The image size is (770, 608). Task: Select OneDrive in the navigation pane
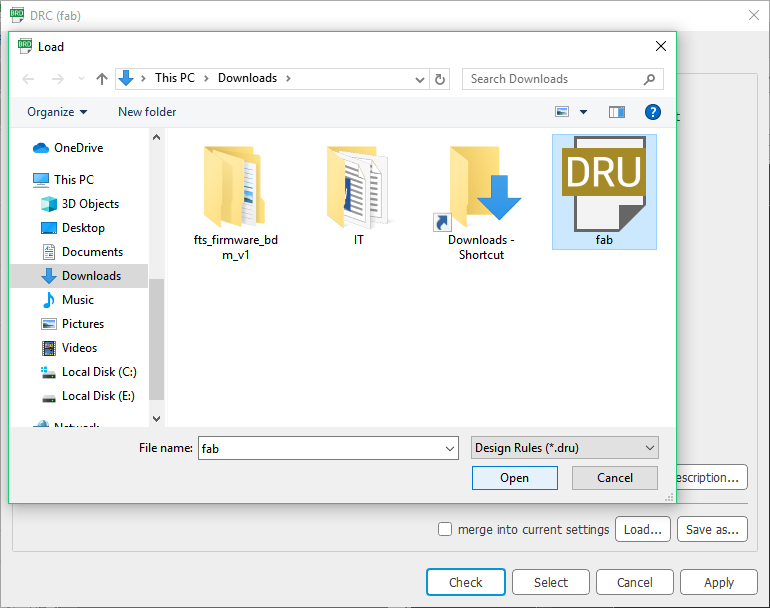pyautogui.click(x=68, y=148)
